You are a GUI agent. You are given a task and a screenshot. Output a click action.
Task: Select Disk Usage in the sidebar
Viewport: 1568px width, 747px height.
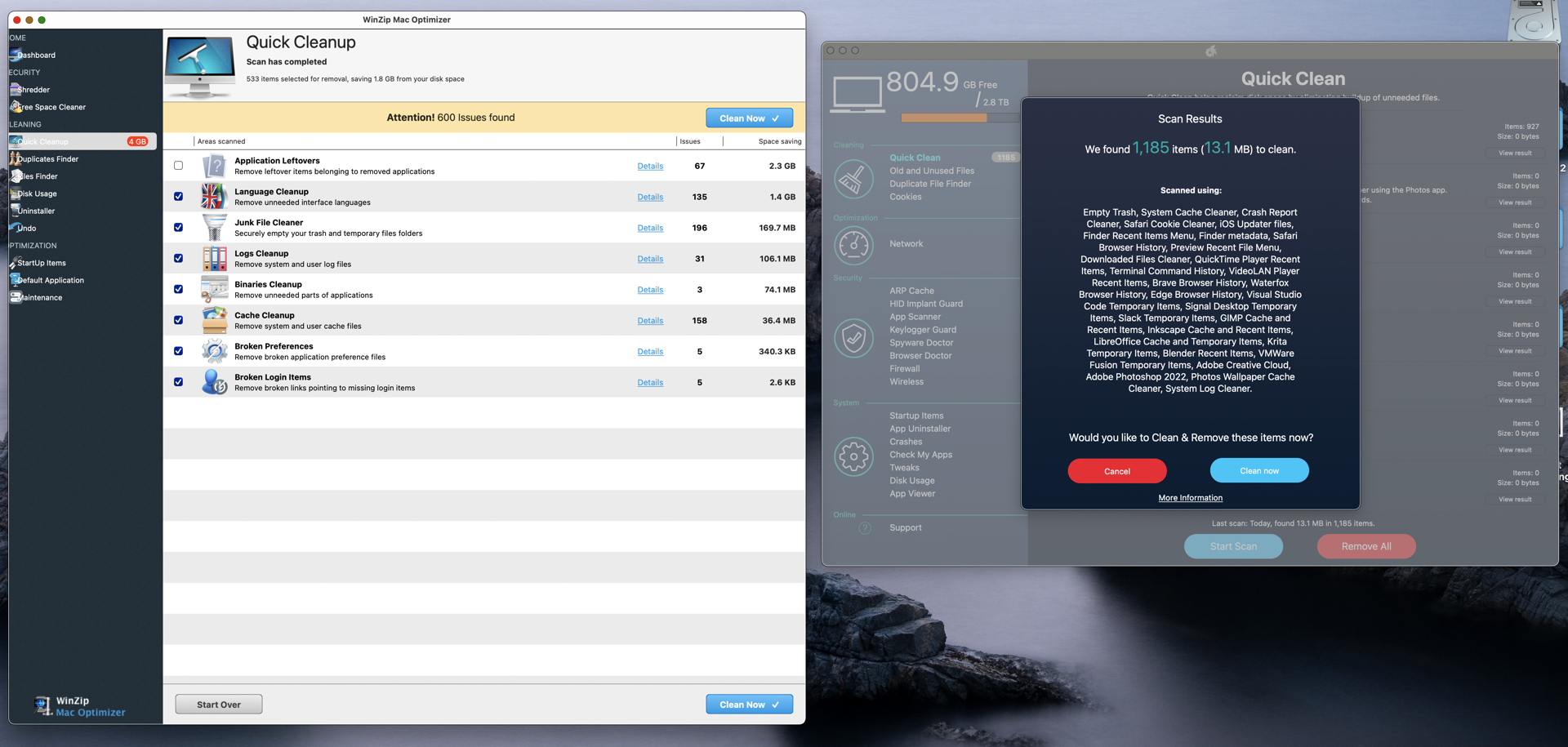click(x=37, y=193)
